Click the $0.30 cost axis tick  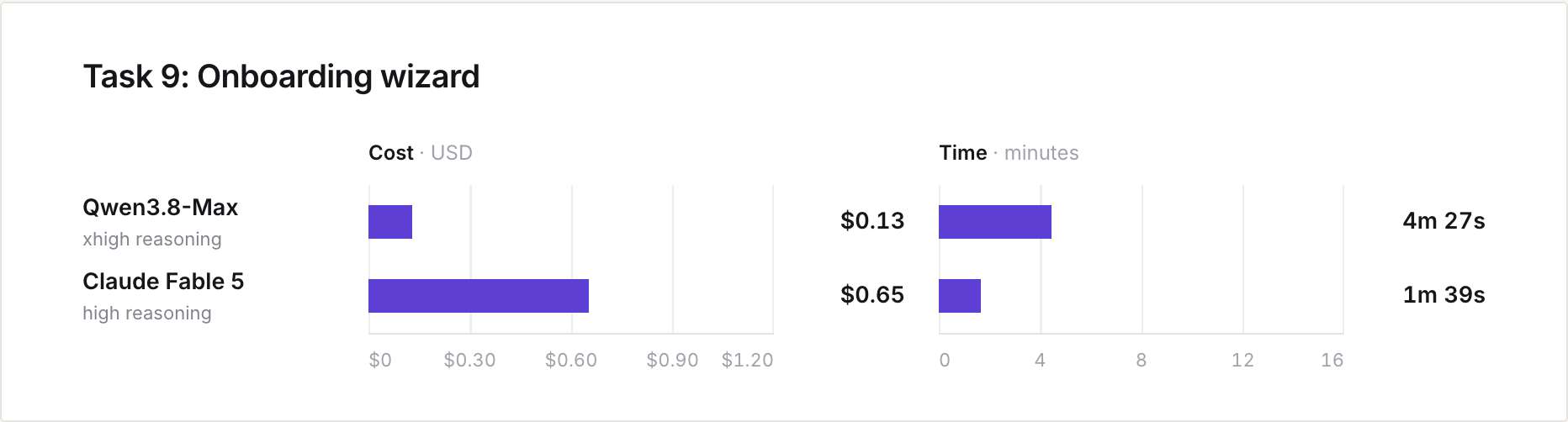[x=470, y=361]
